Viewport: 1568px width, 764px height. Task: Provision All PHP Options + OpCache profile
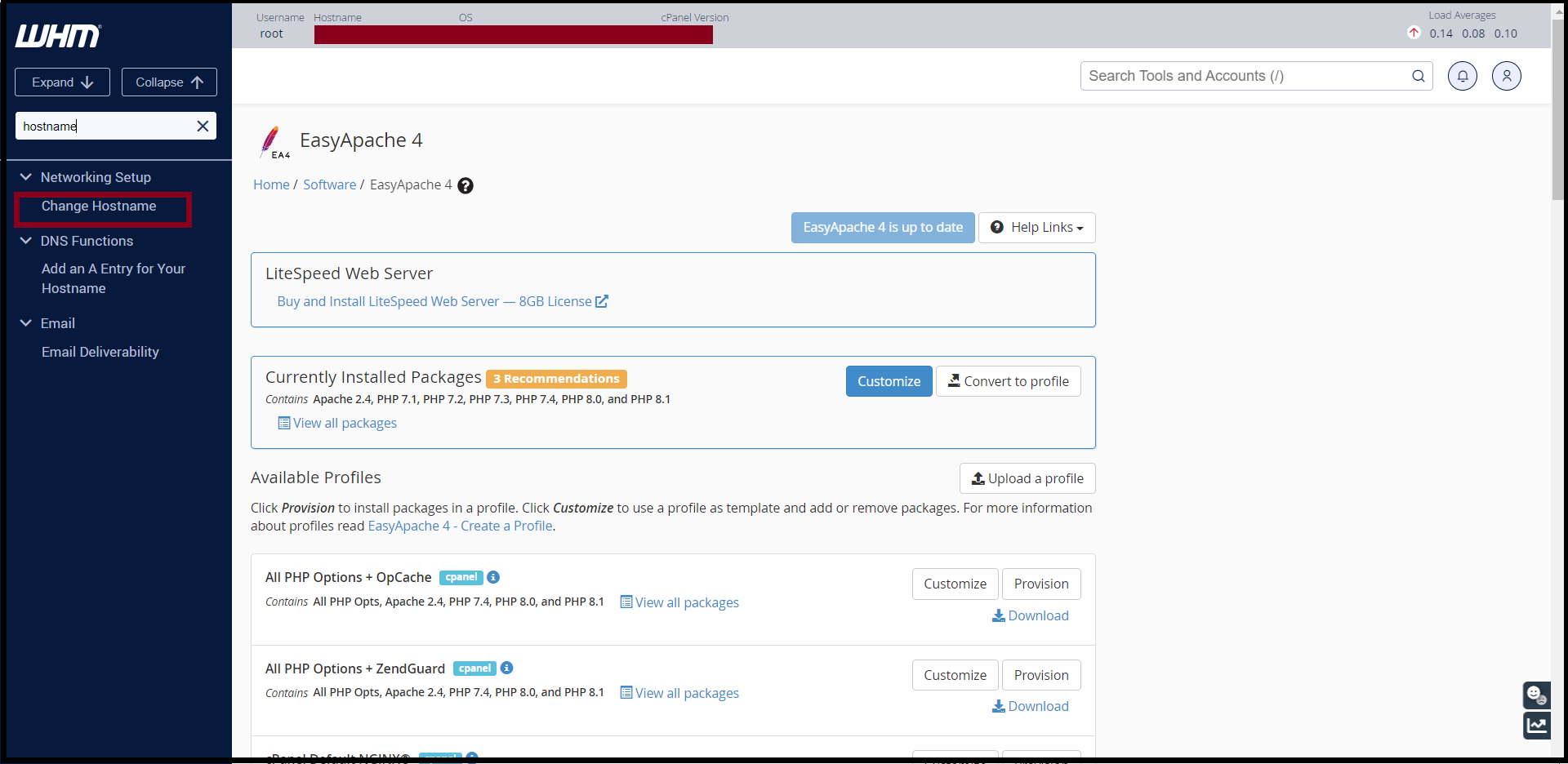[x=1041, y=584]
